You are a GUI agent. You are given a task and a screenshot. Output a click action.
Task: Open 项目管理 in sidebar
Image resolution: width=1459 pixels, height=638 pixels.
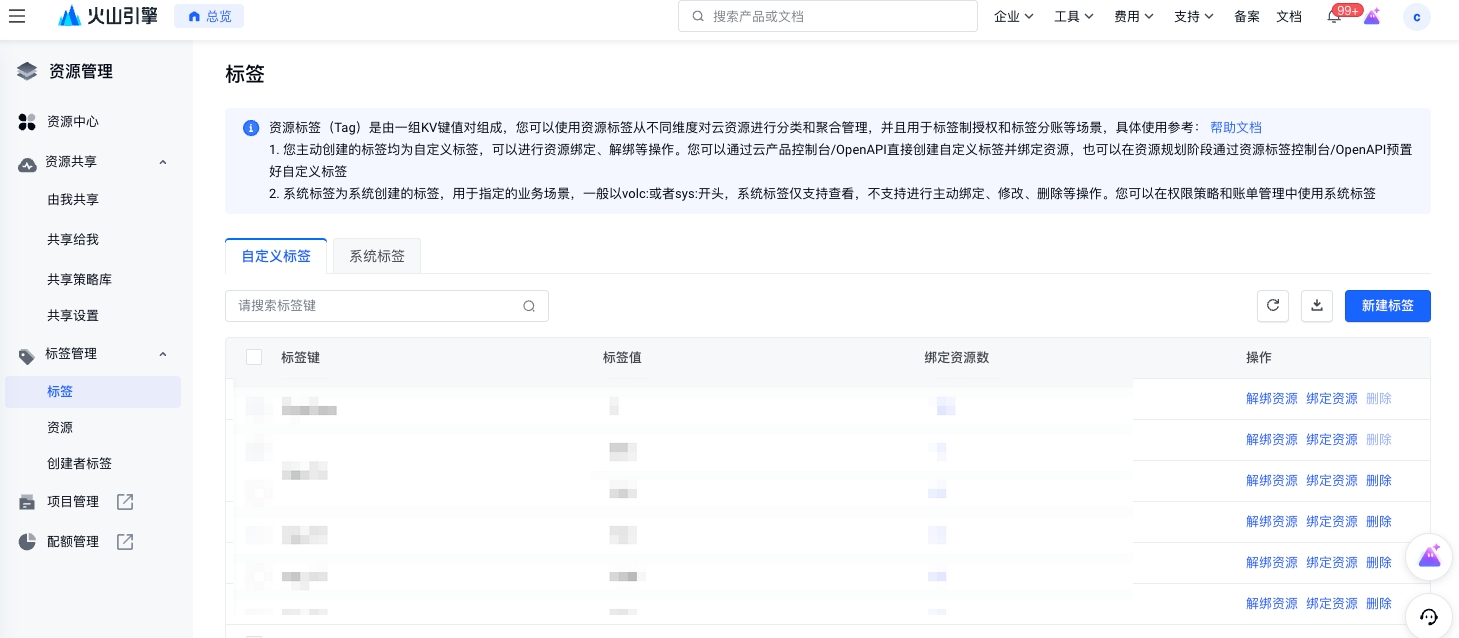tap(73, 502)
